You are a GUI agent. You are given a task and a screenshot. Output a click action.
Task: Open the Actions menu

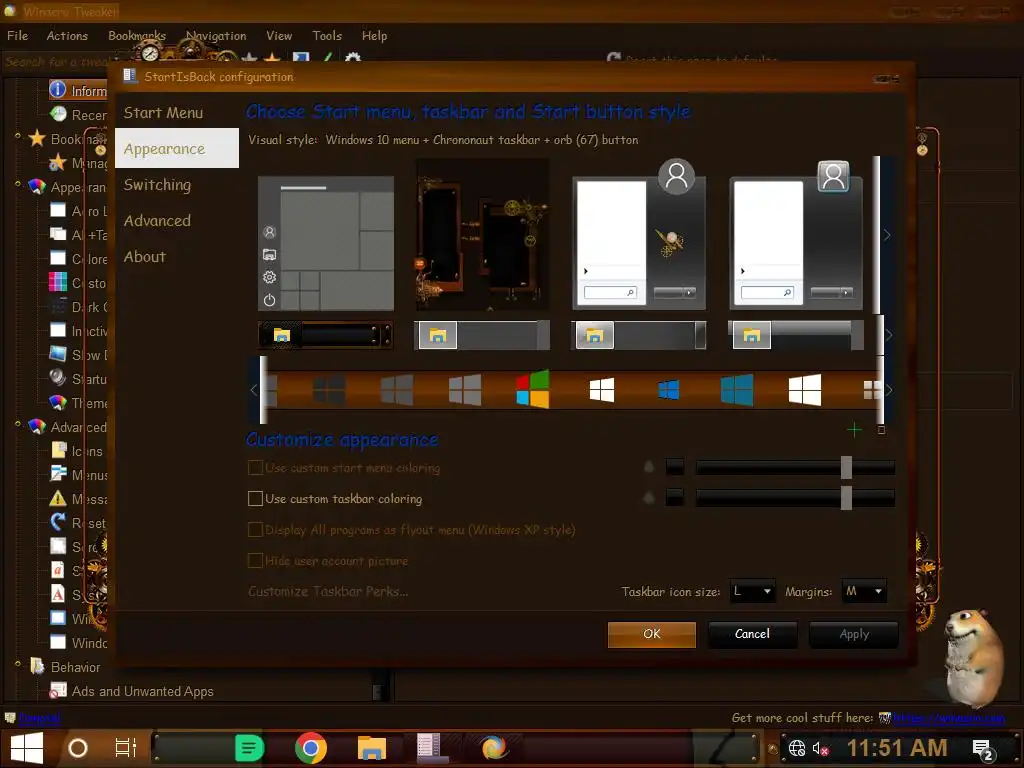[x=67, y=36]
